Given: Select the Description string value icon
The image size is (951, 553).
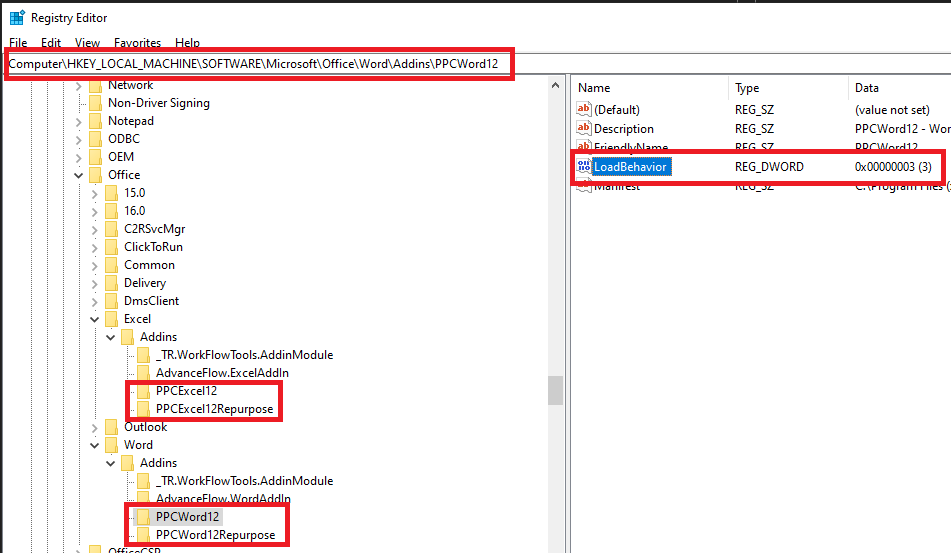Looking at the screenshot, I should tap(583, 128).
